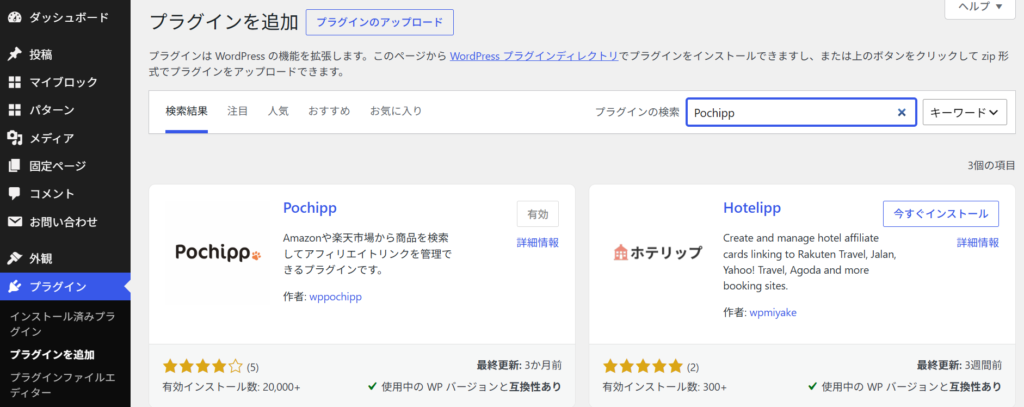The width and height of the screenshot is (1024, 407).
Task: Expand the ヘルプ help panel
Action: [x=980, y=7]
